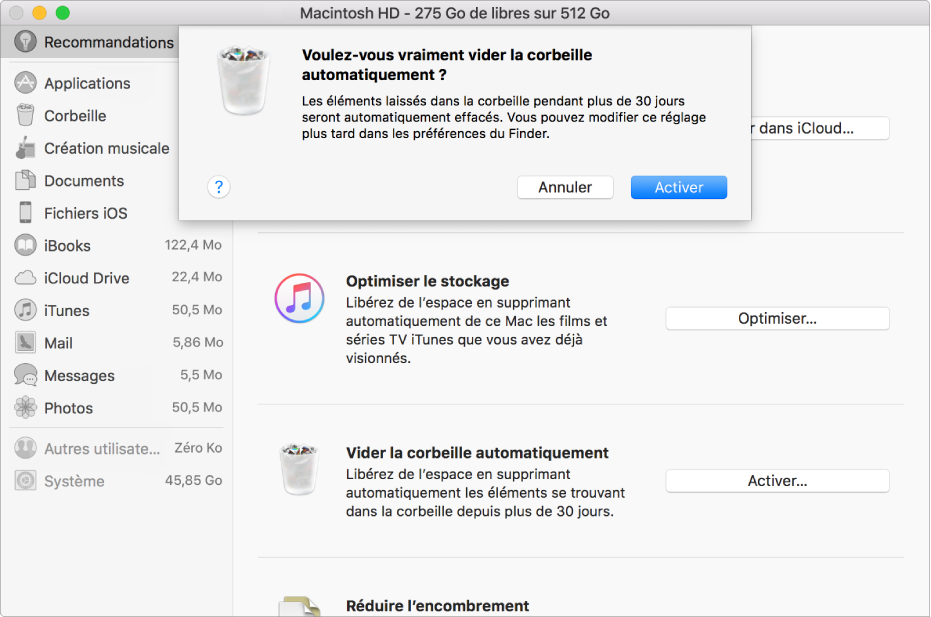
Task: Click the Autres utilisateurs people icon
Action: (x=25, y=448)
